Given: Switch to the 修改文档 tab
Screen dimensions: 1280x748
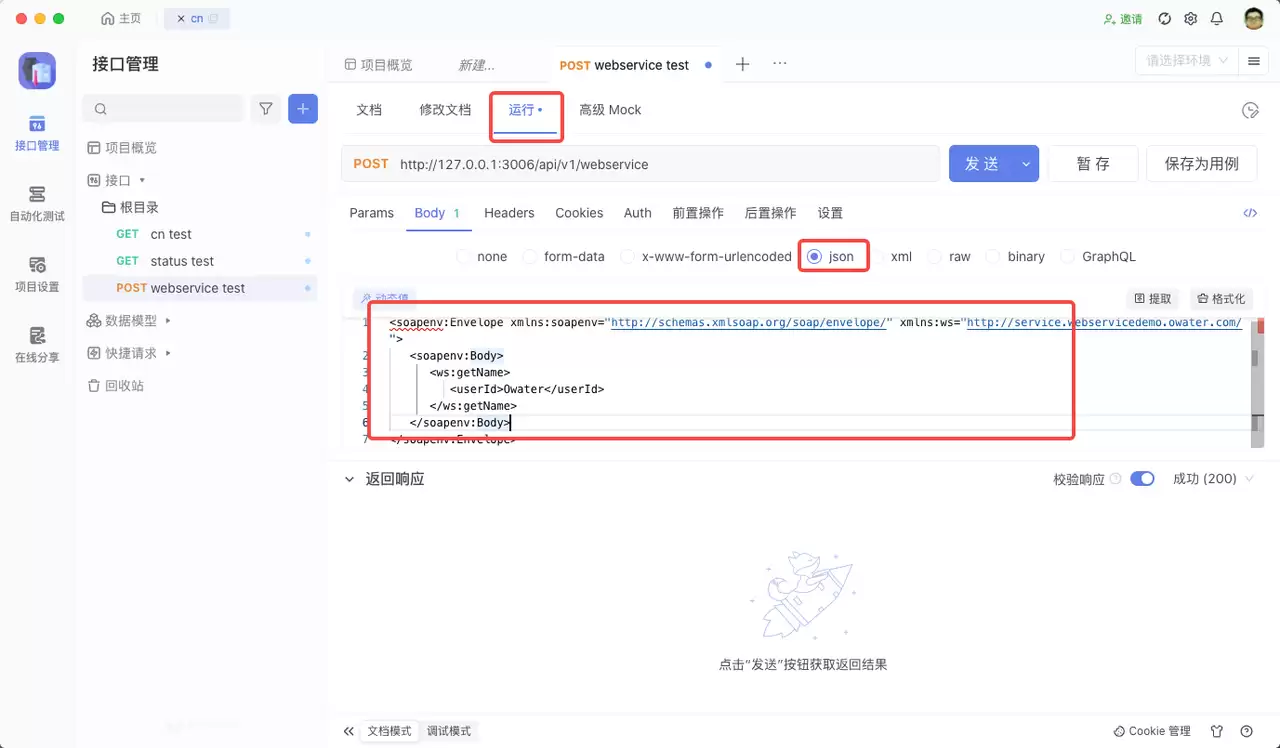Looking at the screenshot, I should [x=445, y=110].
